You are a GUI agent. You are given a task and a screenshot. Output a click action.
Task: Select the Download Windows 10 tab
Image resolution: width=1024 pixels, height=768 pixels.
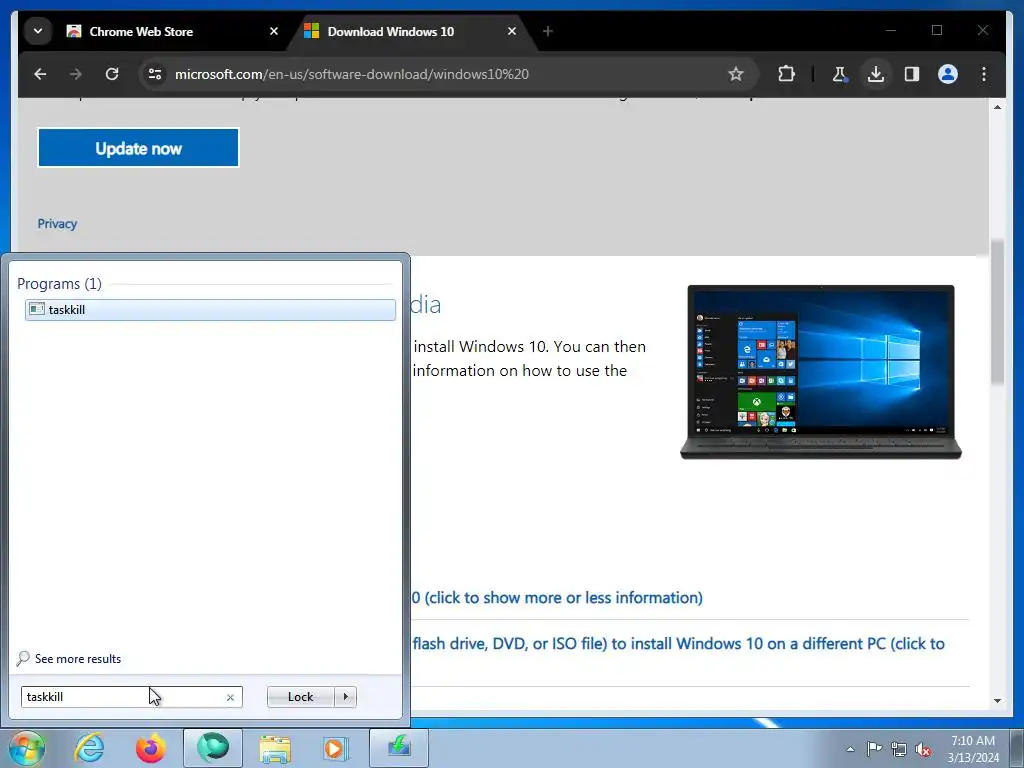pyautogui.click(x=411, y=31)
